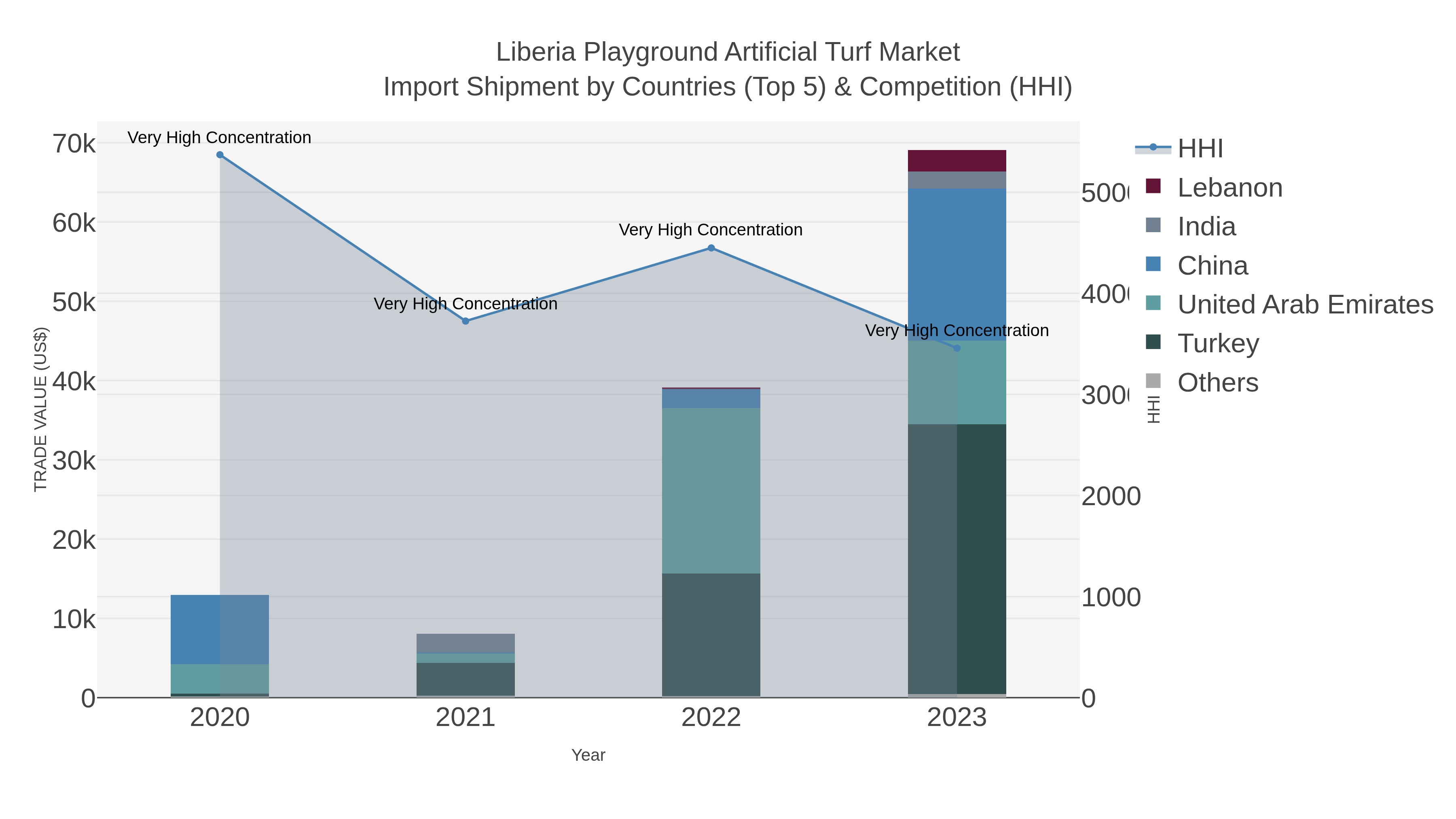Toggle the China legend entry
Viewport: 1456px width, 819px height.
(1197, 266)
